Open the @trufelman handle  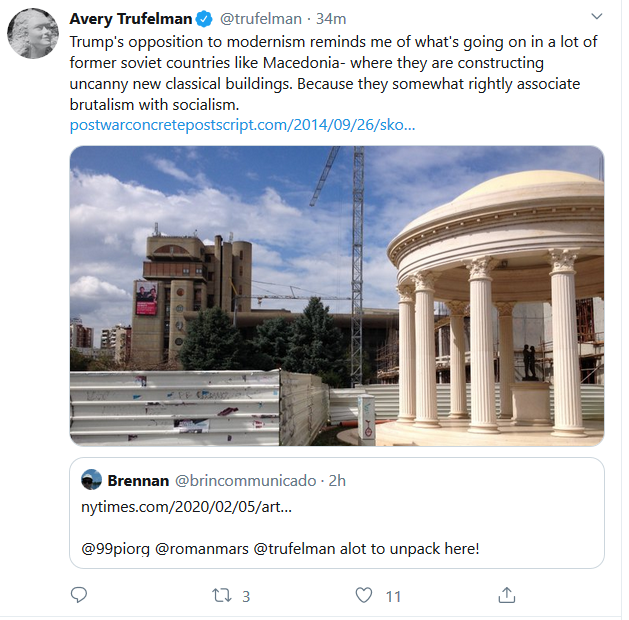[261, 19]
